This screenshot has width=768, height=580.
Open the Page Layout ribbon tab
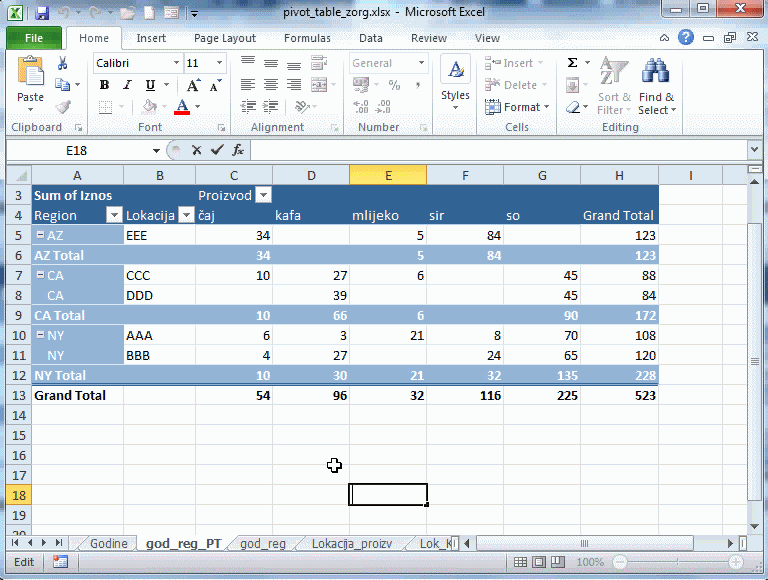[x=225, y=38]
